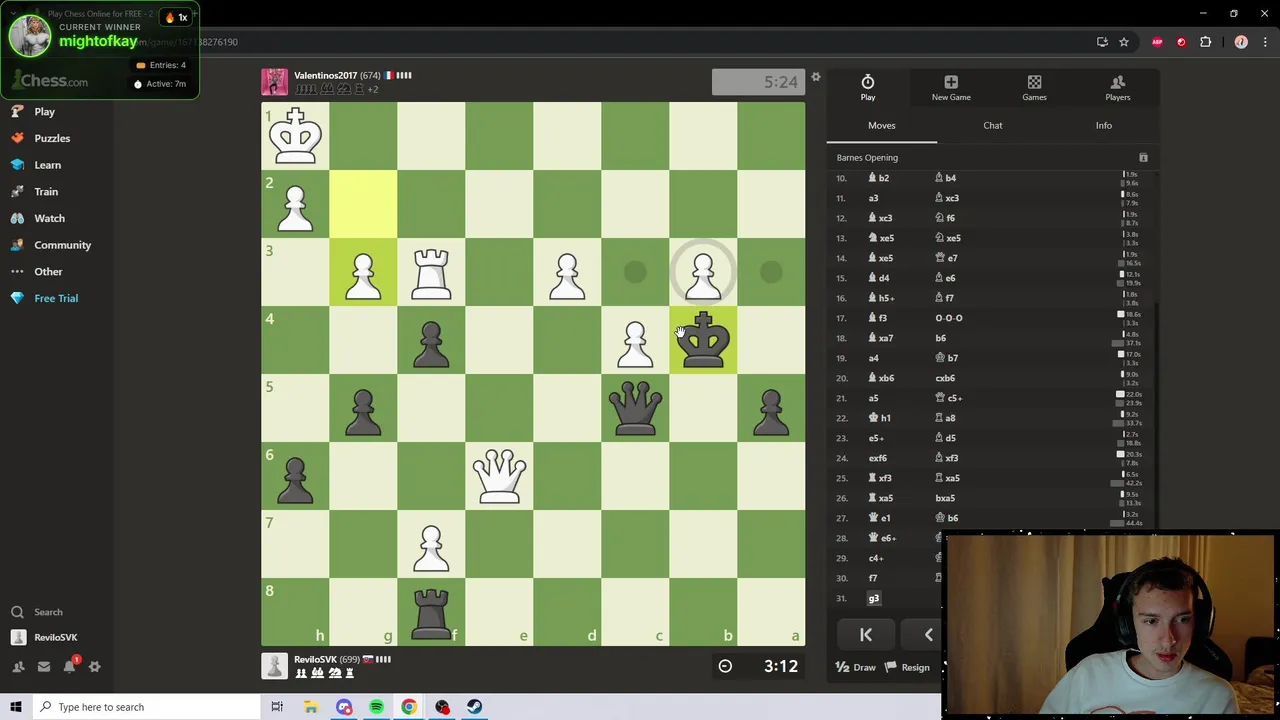1280x720 pixels.
Task: Open Chrome three-dot menu
Action: (x=1266, y=42)
